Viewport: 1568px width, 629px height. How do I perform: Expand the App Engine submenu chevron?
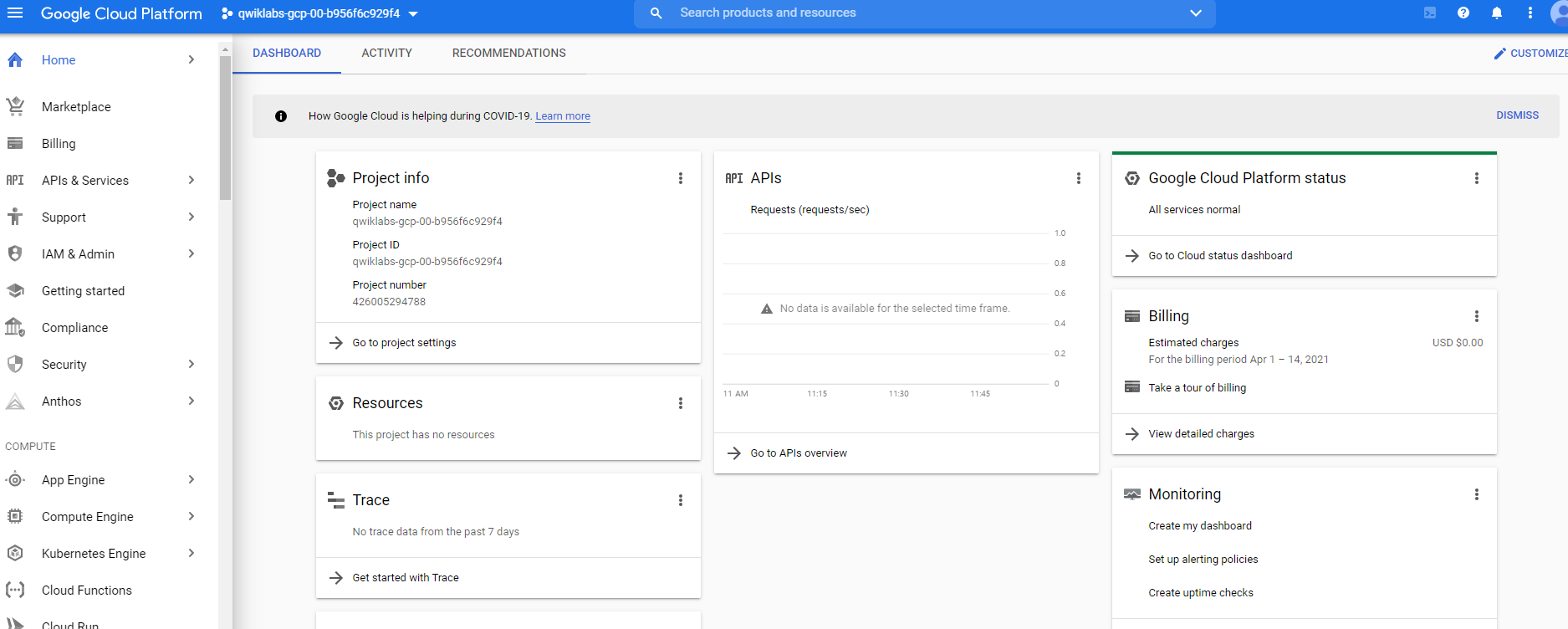(x=192, y=479)
